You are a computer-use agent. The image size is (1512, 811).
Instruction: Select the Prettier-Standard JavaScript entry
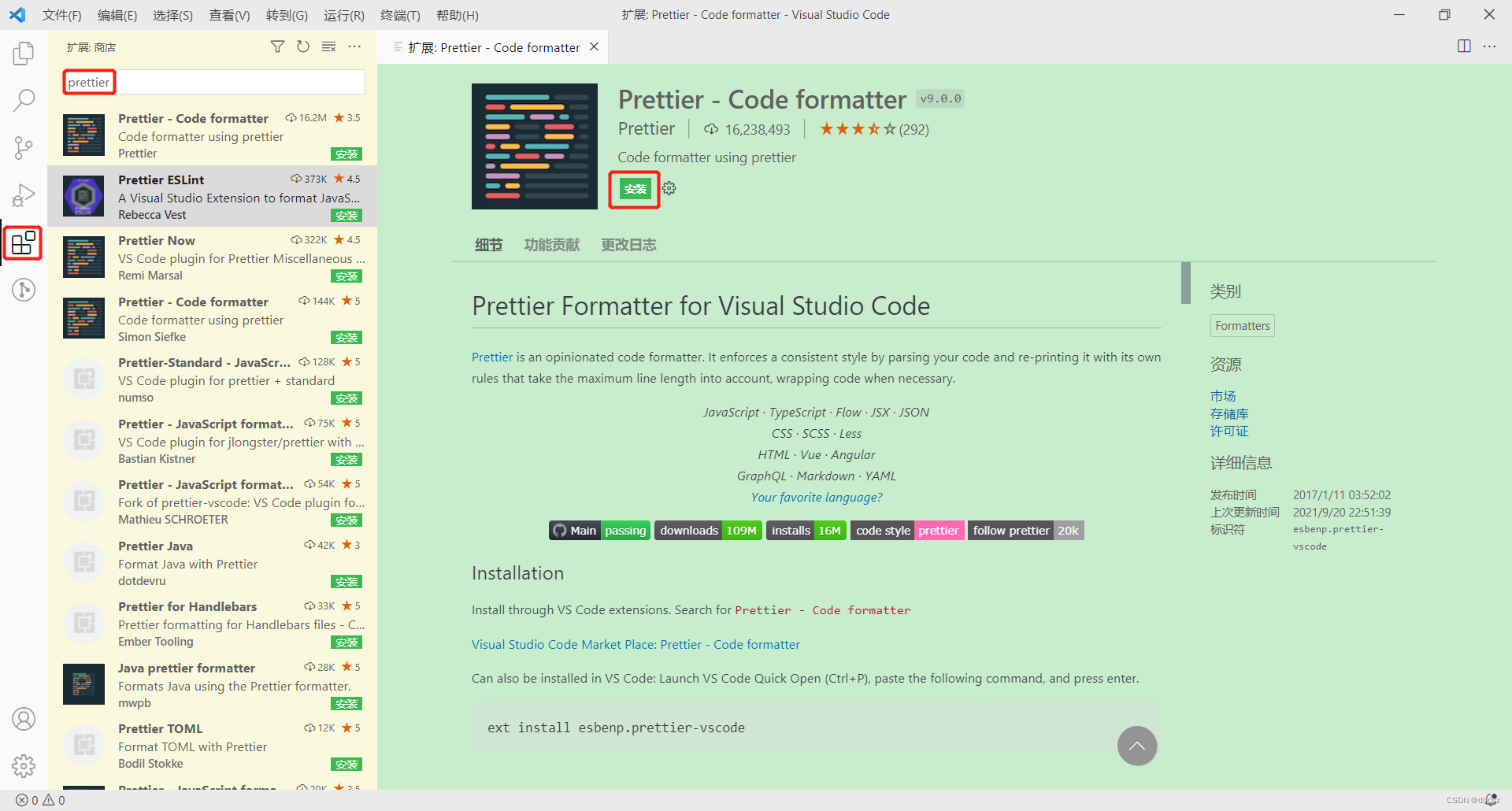[x=213, y=379]
